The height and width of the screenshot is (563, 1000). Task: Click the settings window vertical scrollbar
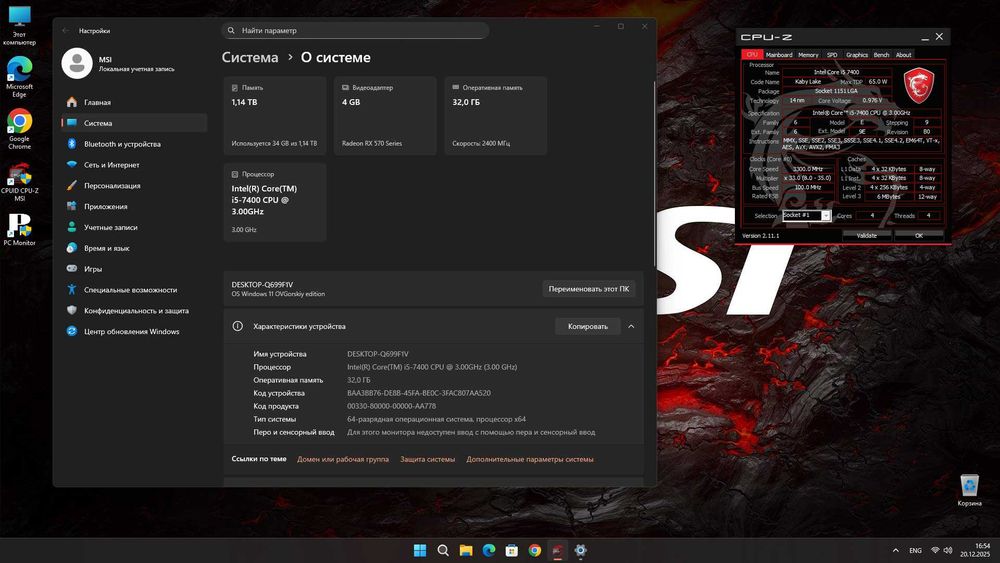point(654,172)
